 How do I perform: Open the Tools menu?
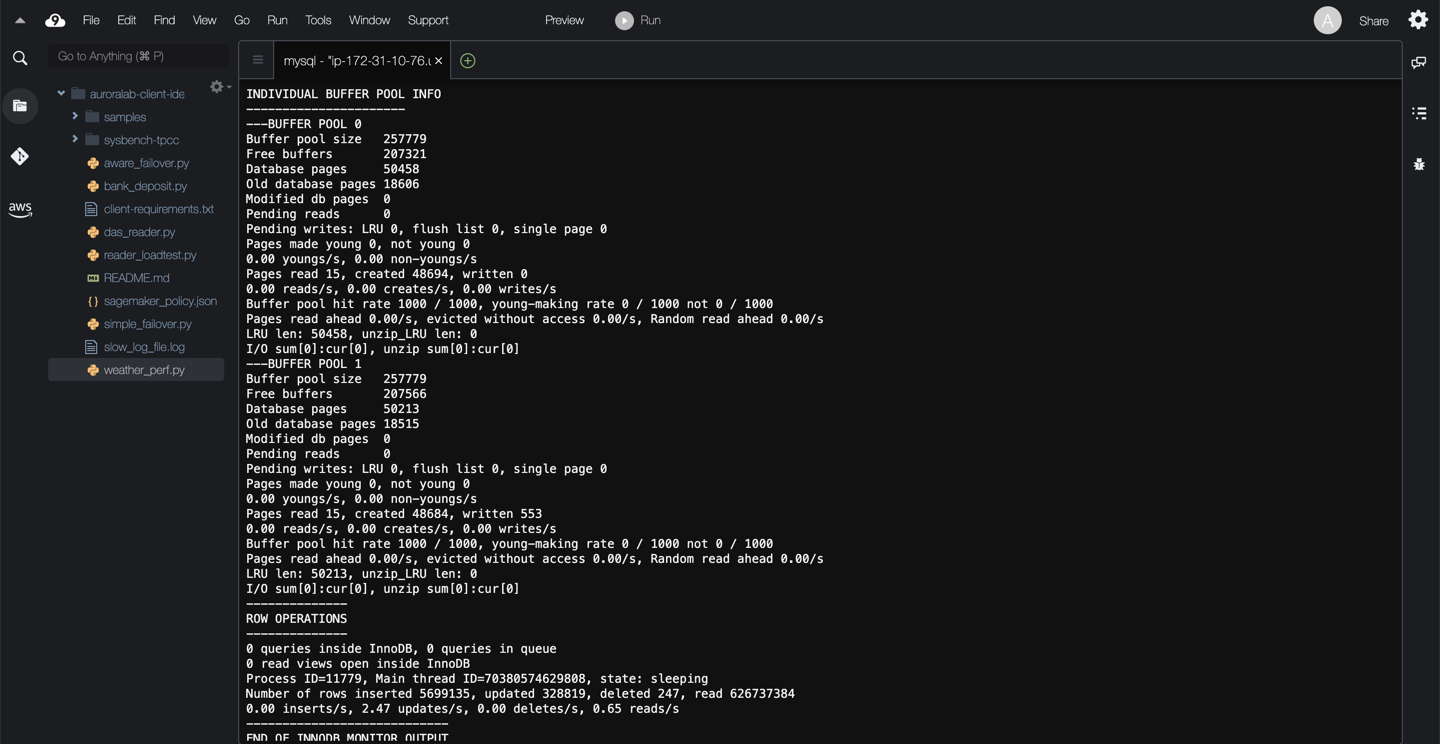pyautogui.click(x=318, y=20)
